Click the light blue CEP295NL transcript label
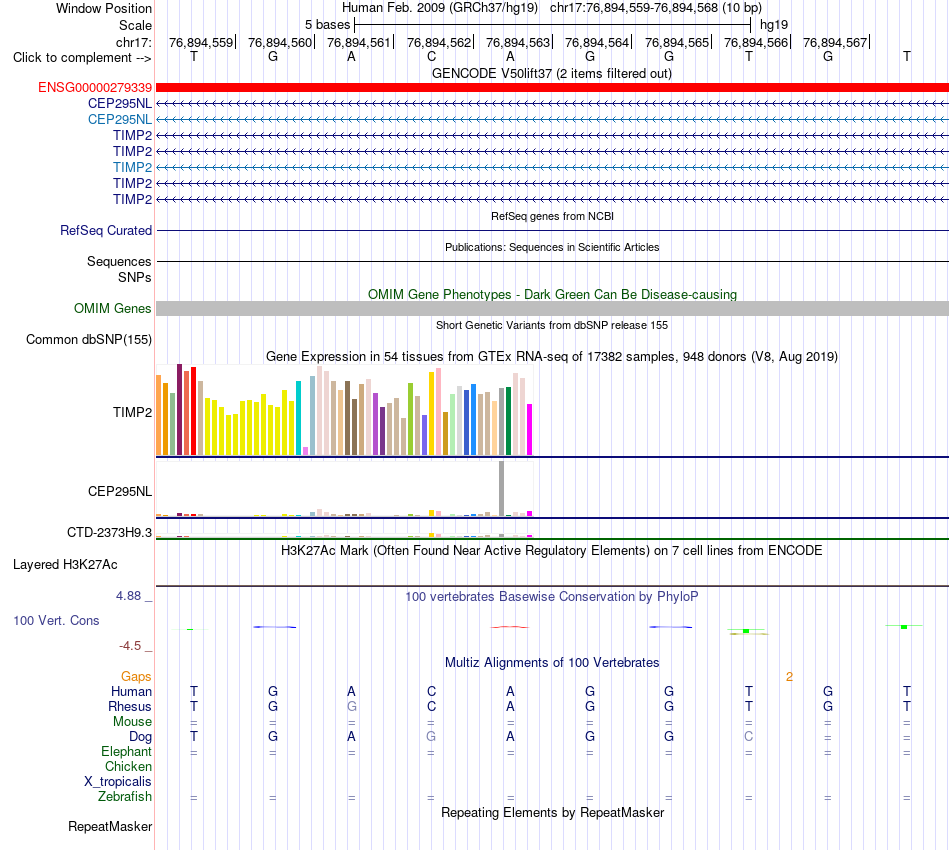Viewport: 950px width, 850px height. [x=119, y=119]
